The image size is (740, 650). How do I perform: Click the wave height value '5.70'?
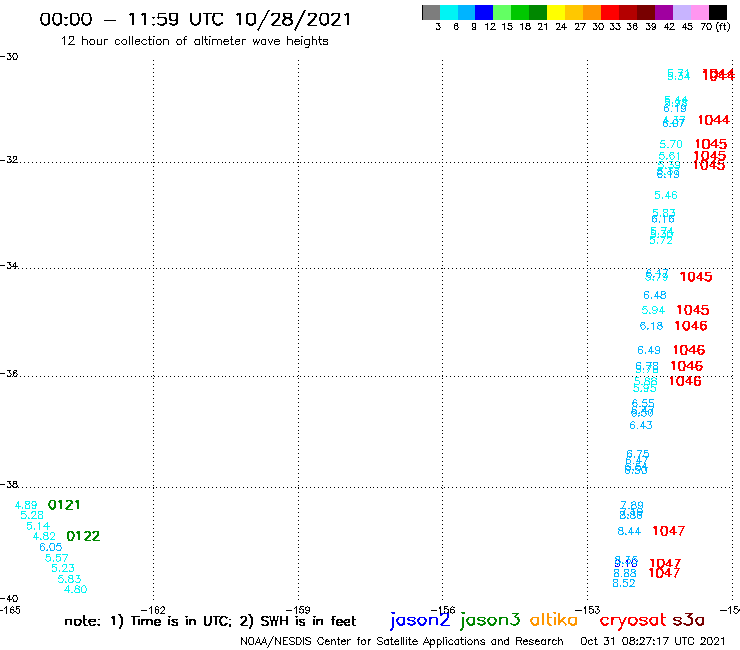671,144
